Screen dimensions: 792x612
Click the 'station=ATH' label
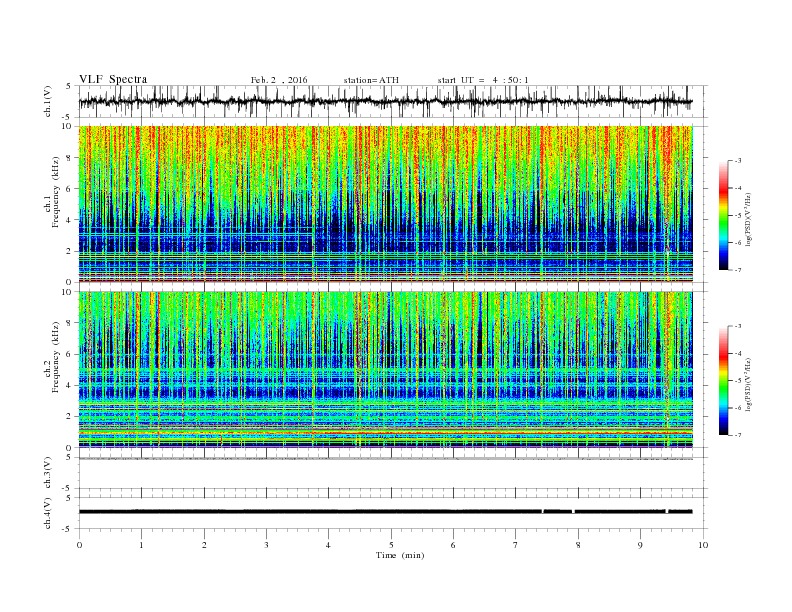[371, 80]
